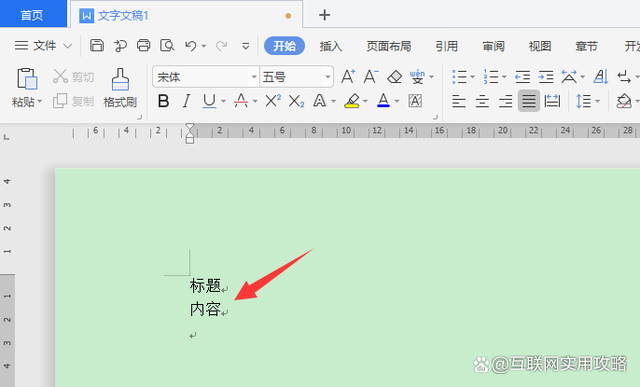The width and height of the screenshot is (640, 387).
Task: Click the Save icon in quick toolbar
Action: [x=97, y=45]
